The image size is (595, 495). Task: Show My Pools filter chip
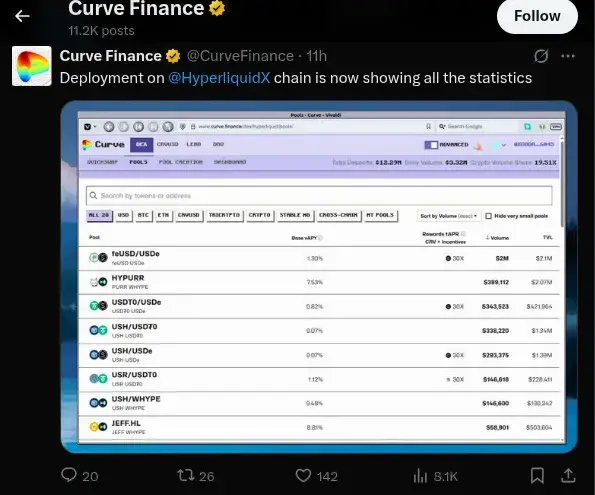coord(380,215)
